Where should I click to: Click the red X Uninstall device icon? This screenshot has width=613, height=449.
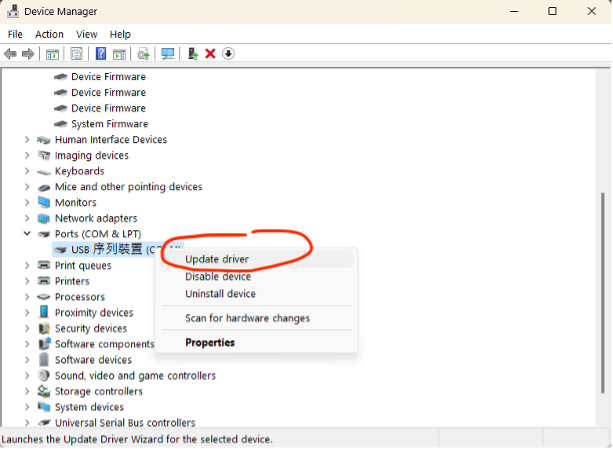point(210,54)
